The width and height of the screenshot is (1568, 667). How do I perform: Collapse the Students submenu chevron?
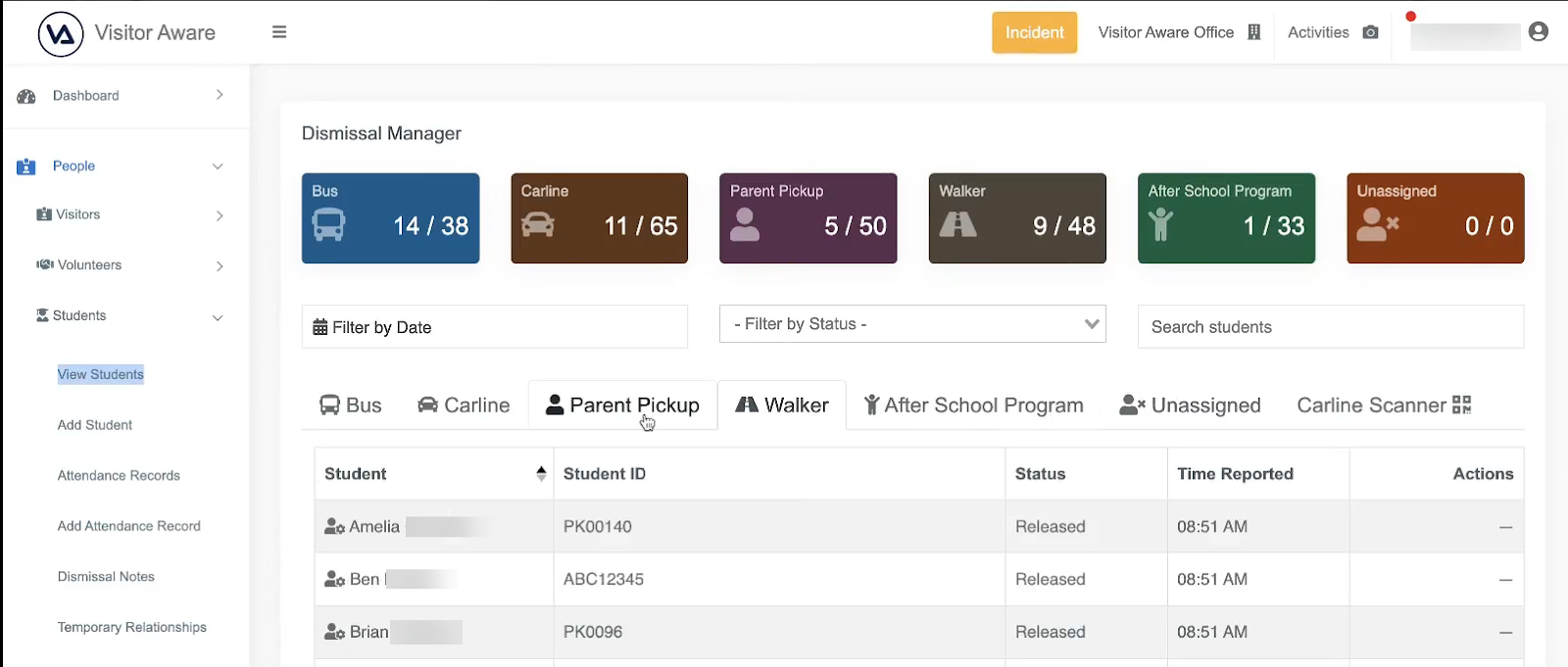click(x=218, y=317)
